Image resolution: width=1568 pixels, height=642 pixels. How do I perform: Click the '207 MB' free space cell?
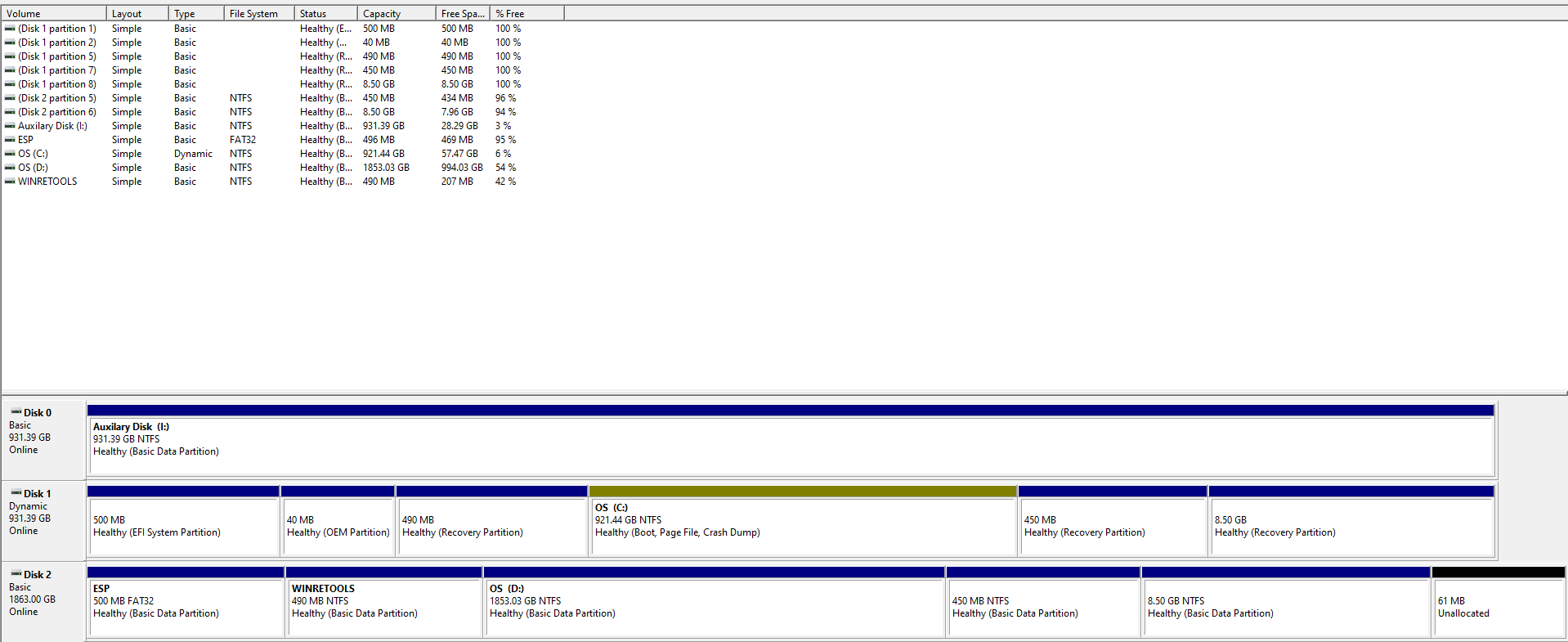[457, 182]
